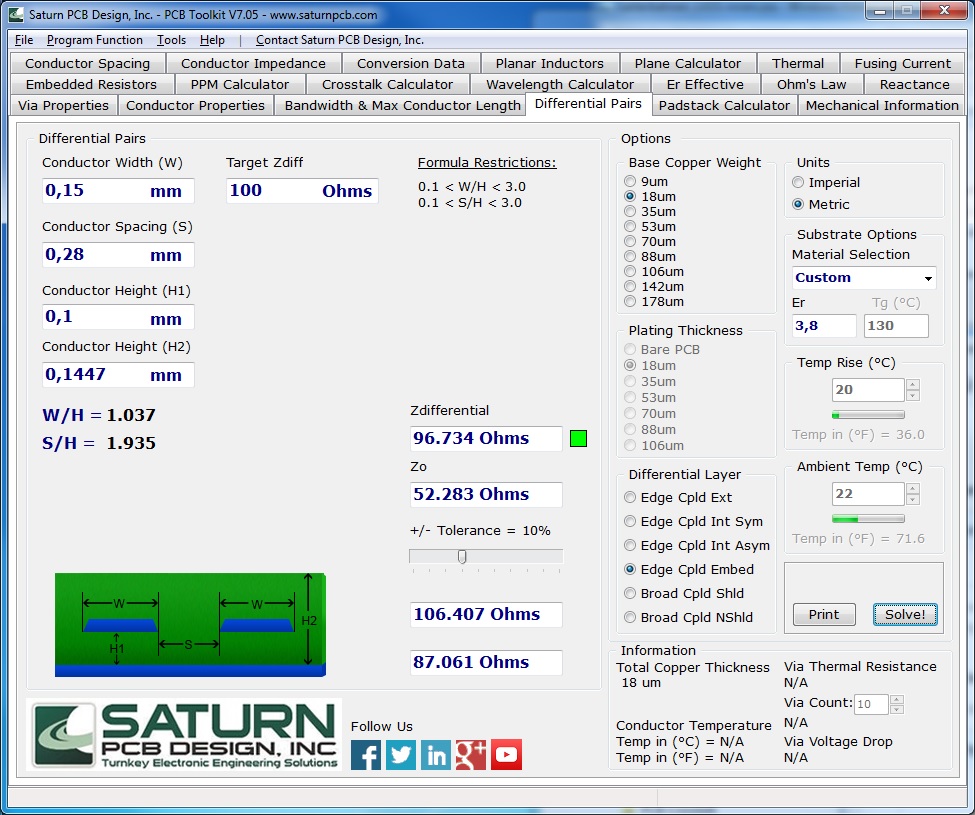Open the Program Function menu
Viewport: 975px width, 815px height.
[x=95, y=40]
